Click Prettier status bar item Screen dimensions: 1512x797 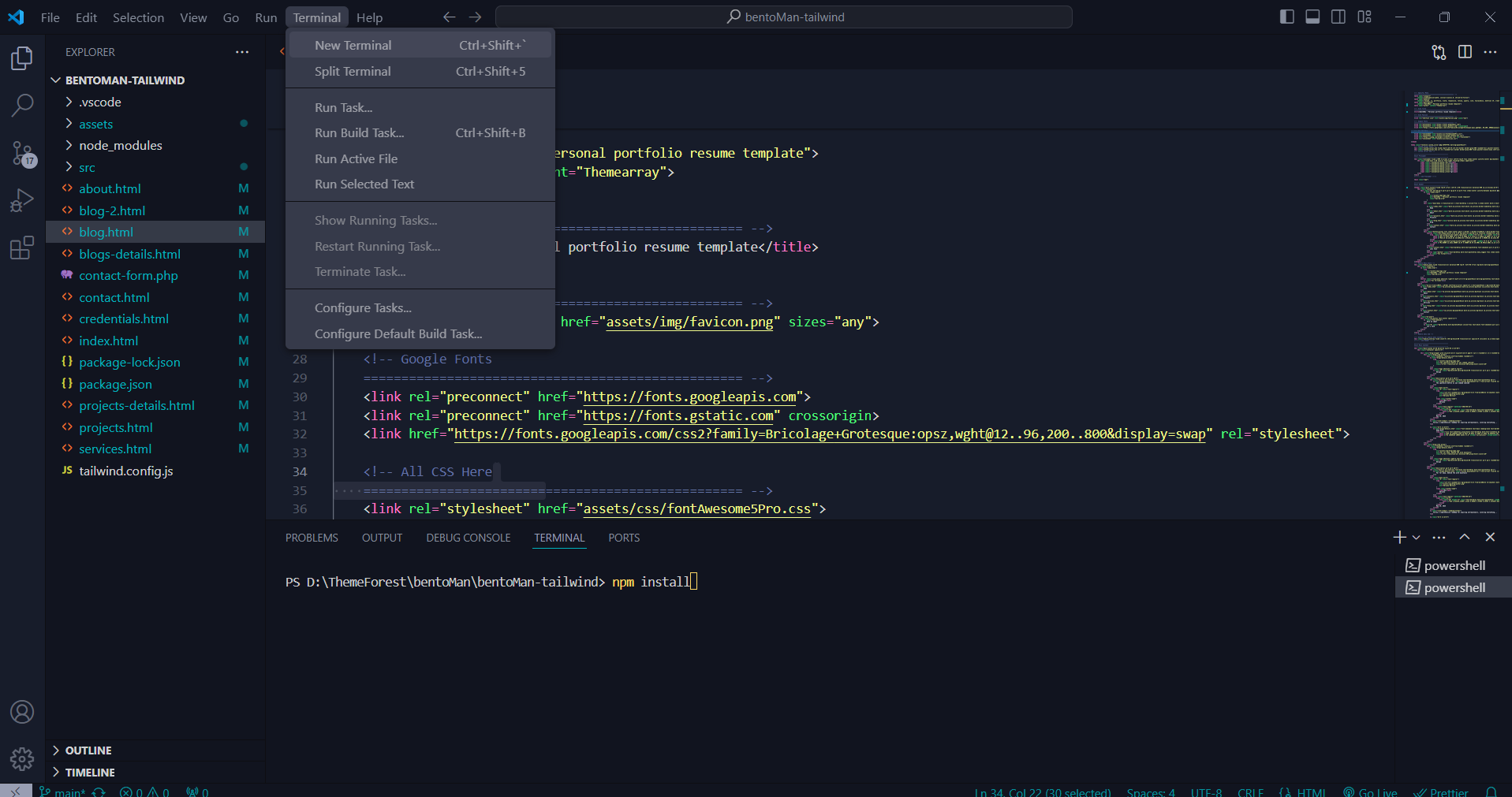tap(1441, 791)
